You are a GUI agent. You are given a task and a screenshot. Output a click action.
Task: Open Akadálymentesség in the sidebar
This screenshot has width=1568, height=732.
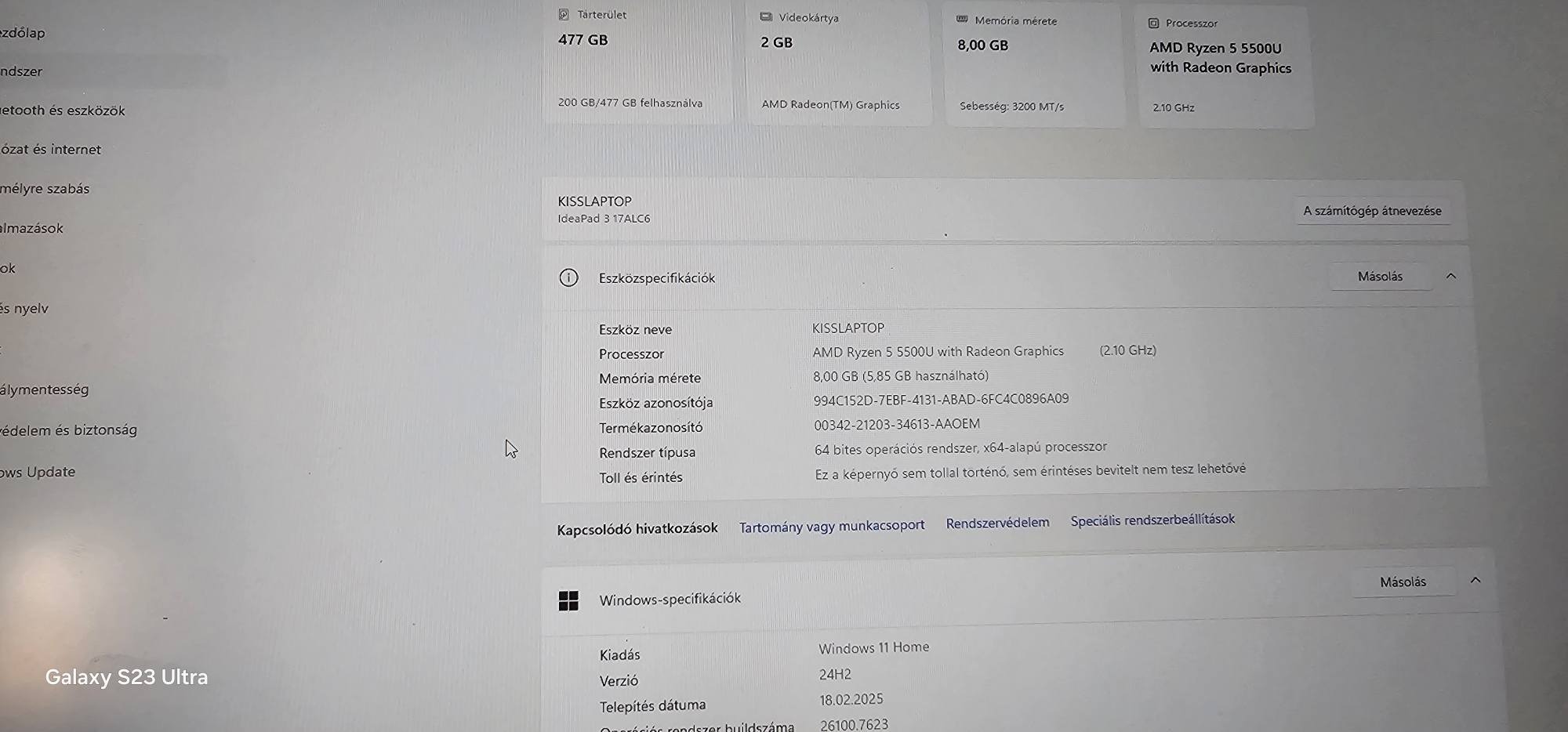(x=45, y=390)
